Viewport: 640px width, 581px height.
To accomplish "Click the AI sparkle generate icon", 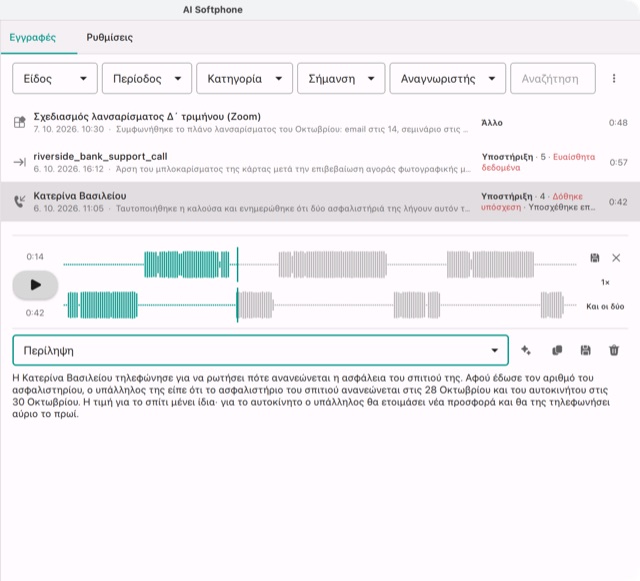I will 526,350.
